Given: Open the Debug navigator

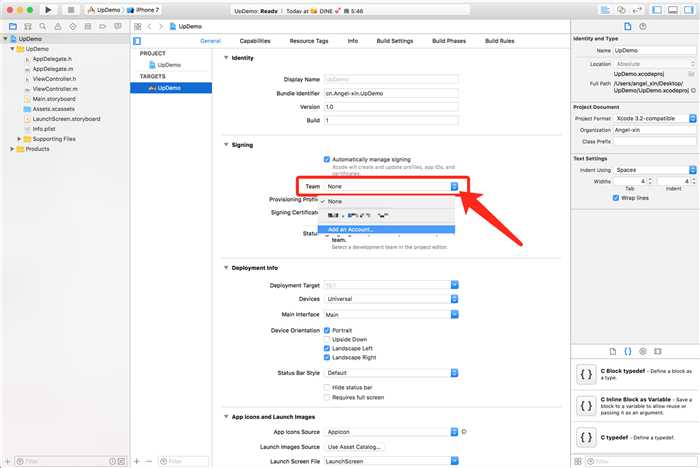Looking at the screenshot, I should pos(88,27).
